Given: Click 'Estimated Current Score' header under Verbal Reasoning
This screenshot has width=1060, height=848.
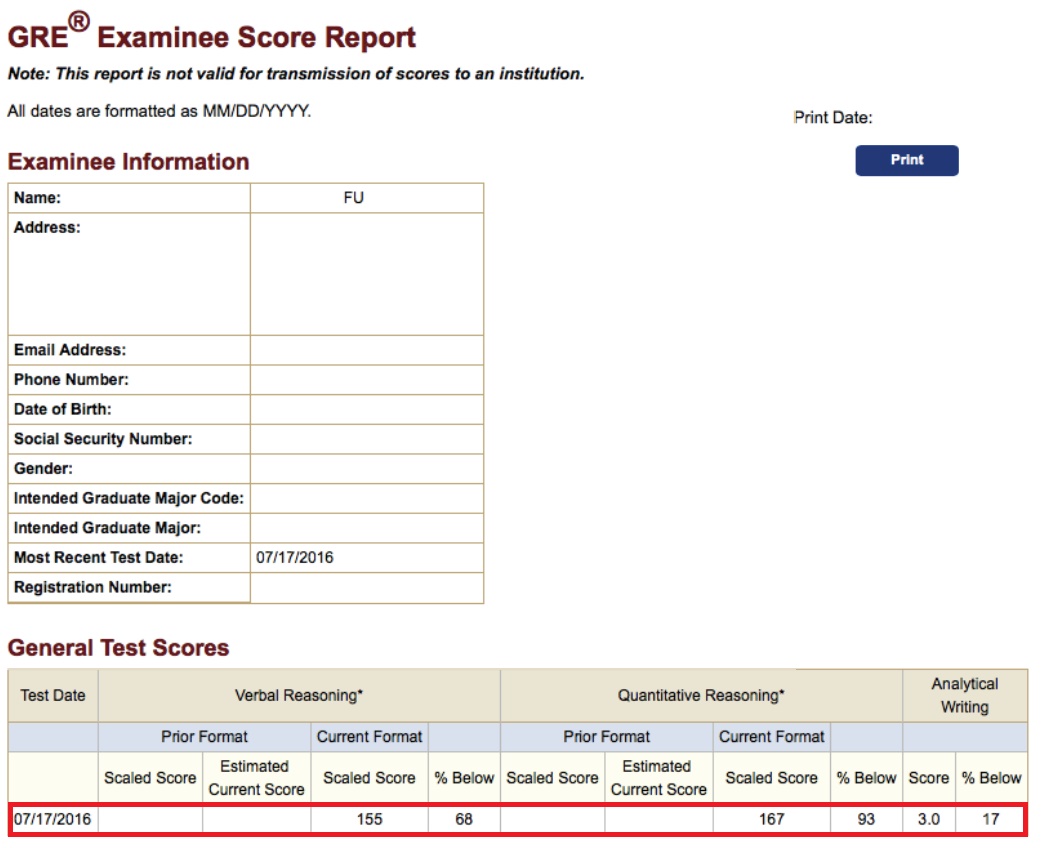Looking at the screenshot, I should click(256, 778).
